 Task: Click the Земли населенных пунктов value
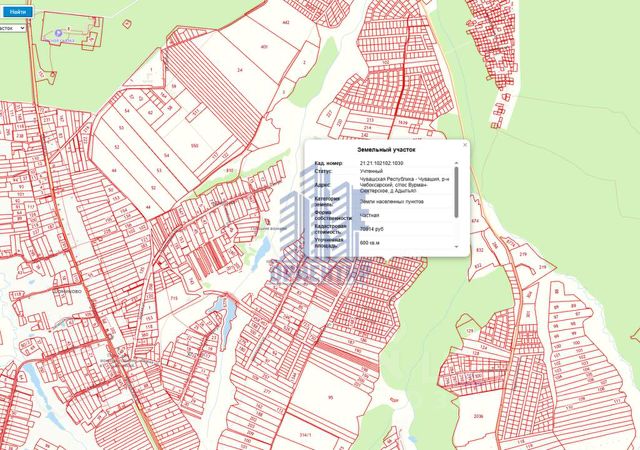click(x=391, y=201)
